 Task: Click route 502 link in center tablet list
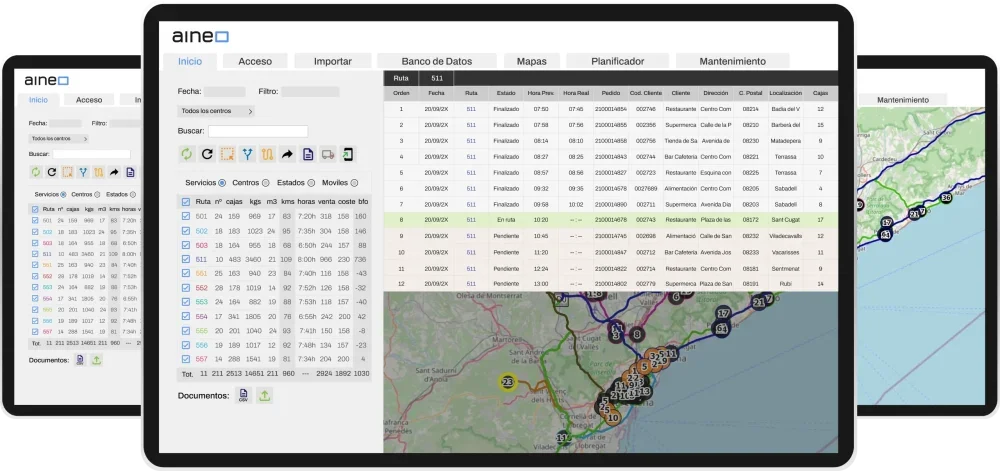click(x=202, y=231)
